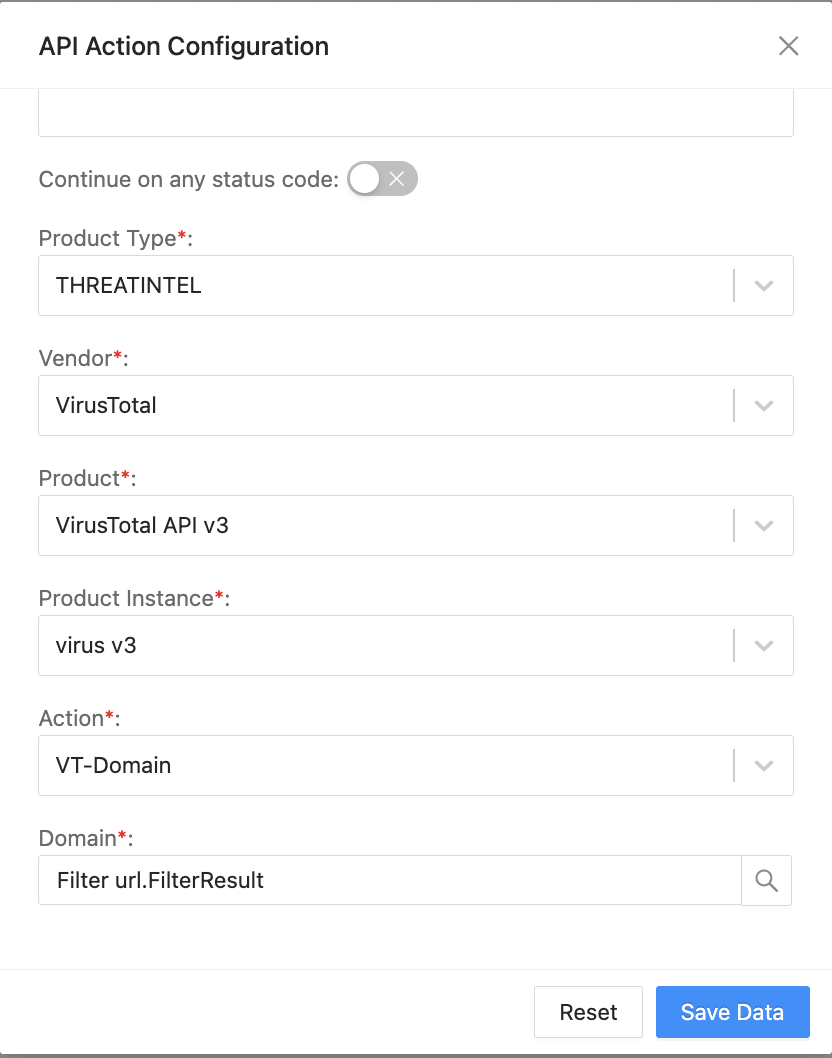Open the Product Type dropdown showing THREATINTEL
This screenshot has height=1058, width=832.
point(400,285)
